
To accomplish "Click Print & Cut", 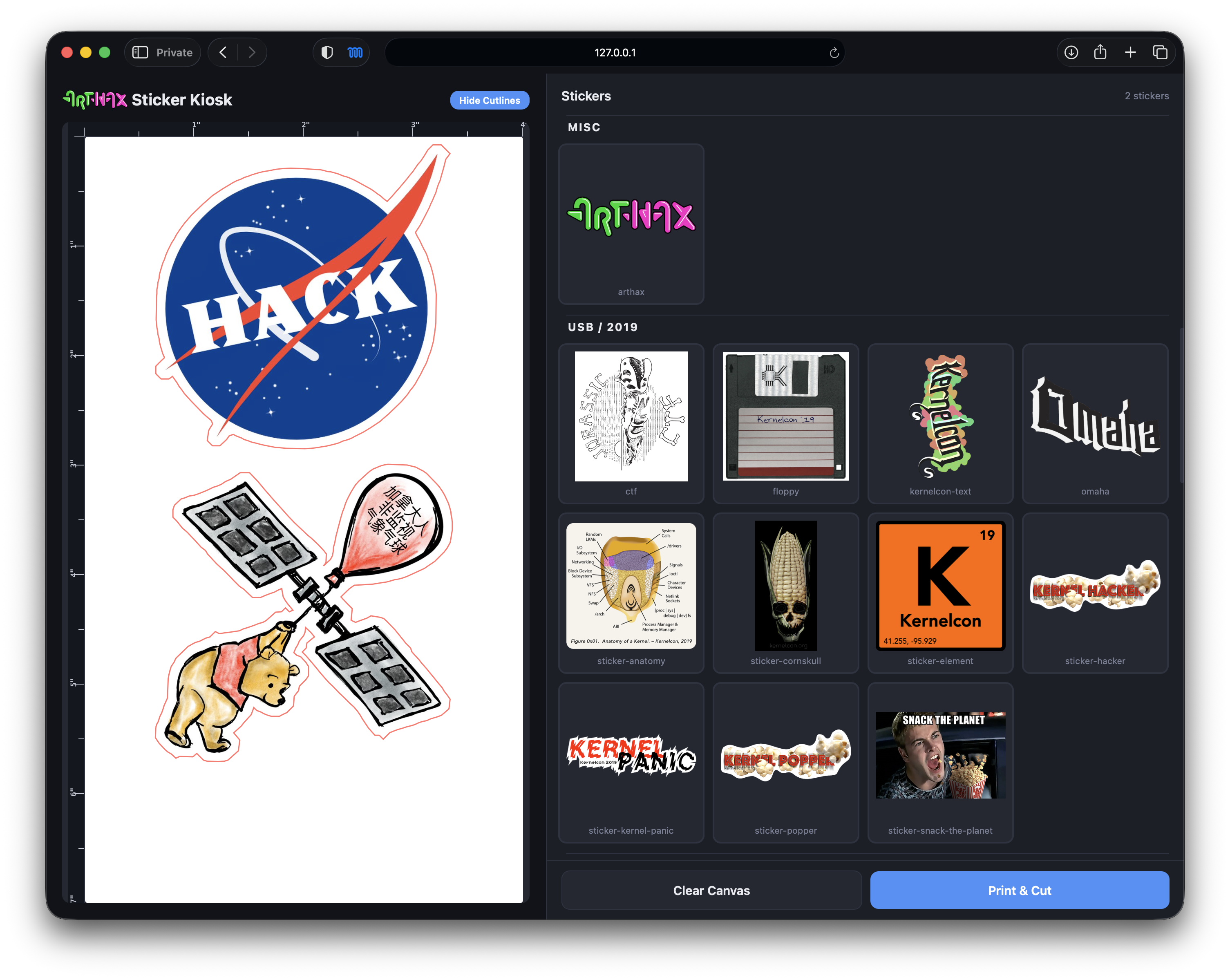I will click(x=1020, y=890).
